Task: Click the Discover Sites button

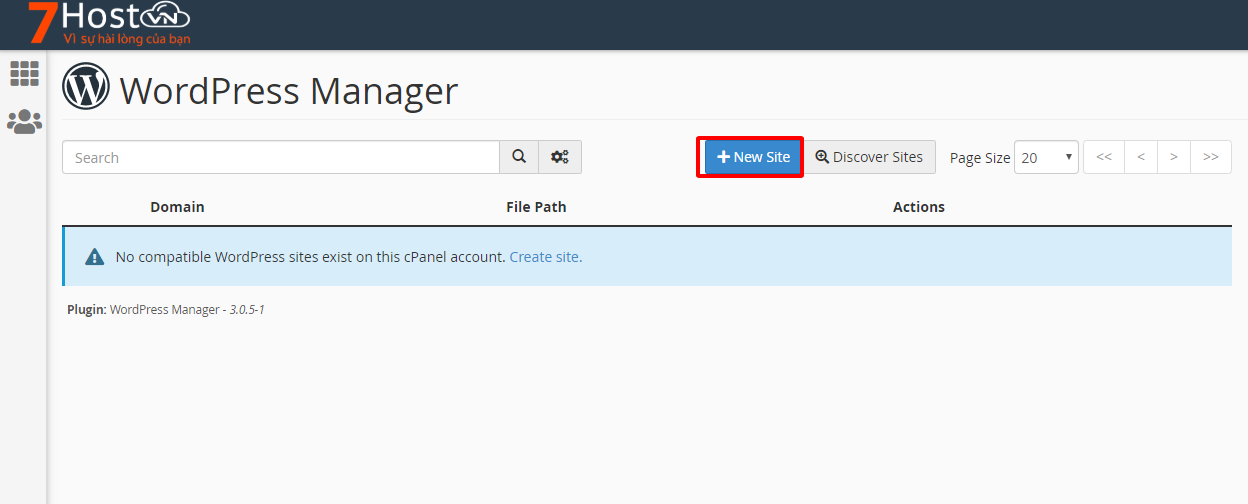Action: [869, 157]
